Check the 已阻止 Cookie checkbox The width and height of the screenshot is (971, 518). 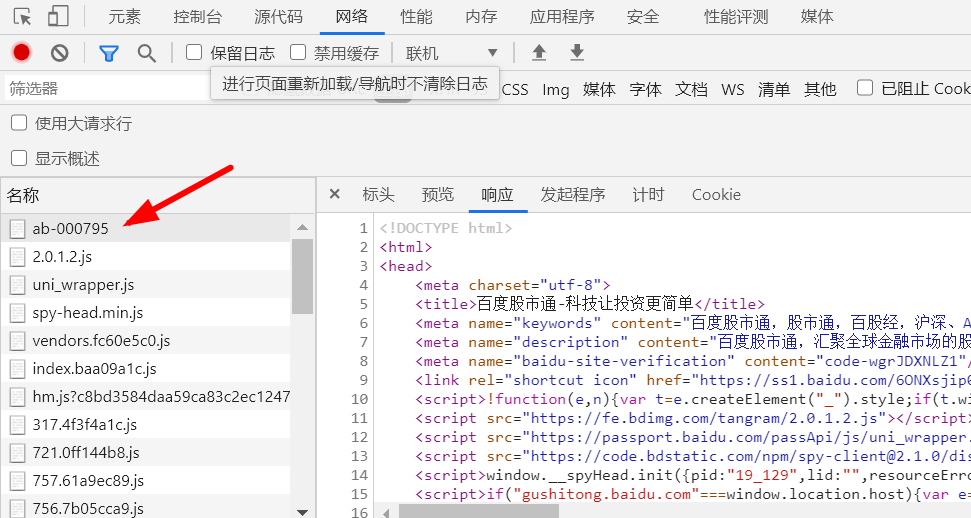(x=865, y=88)
